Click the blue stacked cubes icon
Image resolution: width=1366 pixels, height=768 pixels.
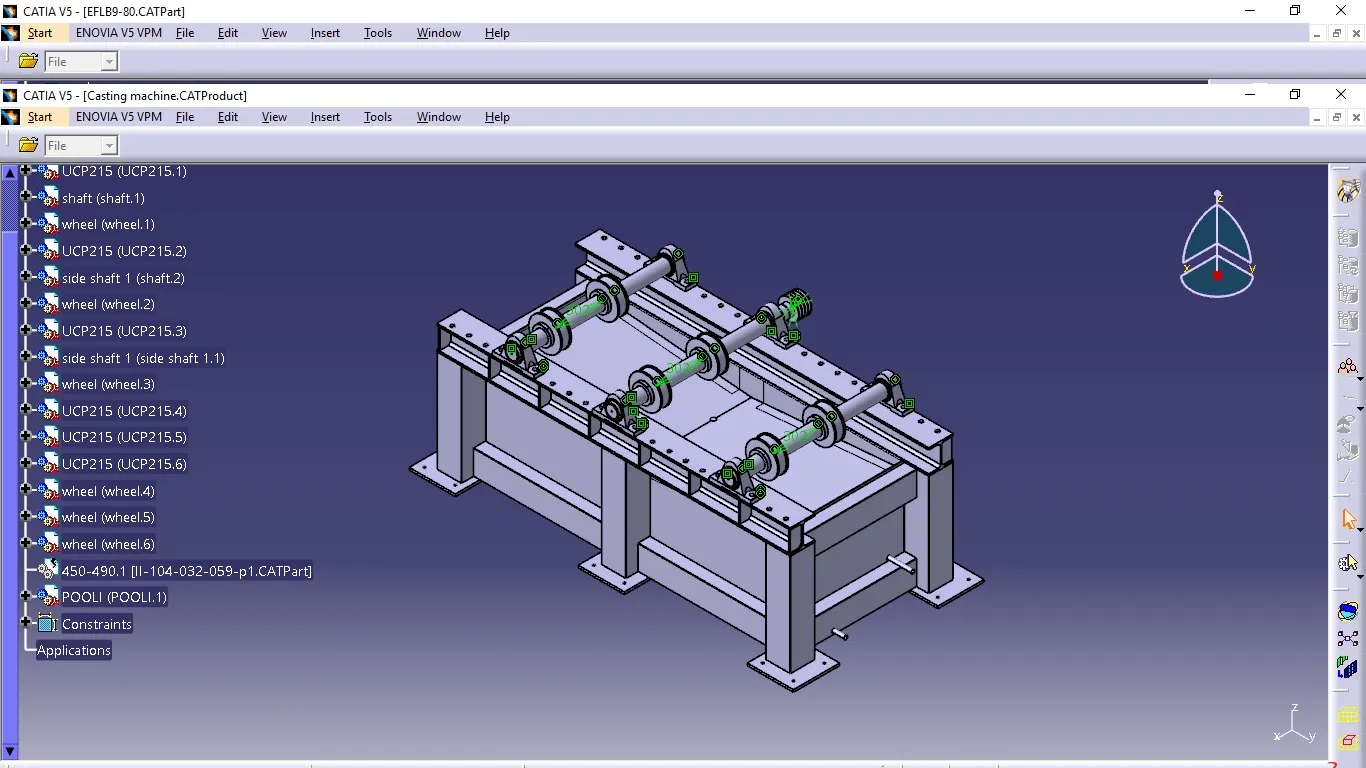(1348, 667)
